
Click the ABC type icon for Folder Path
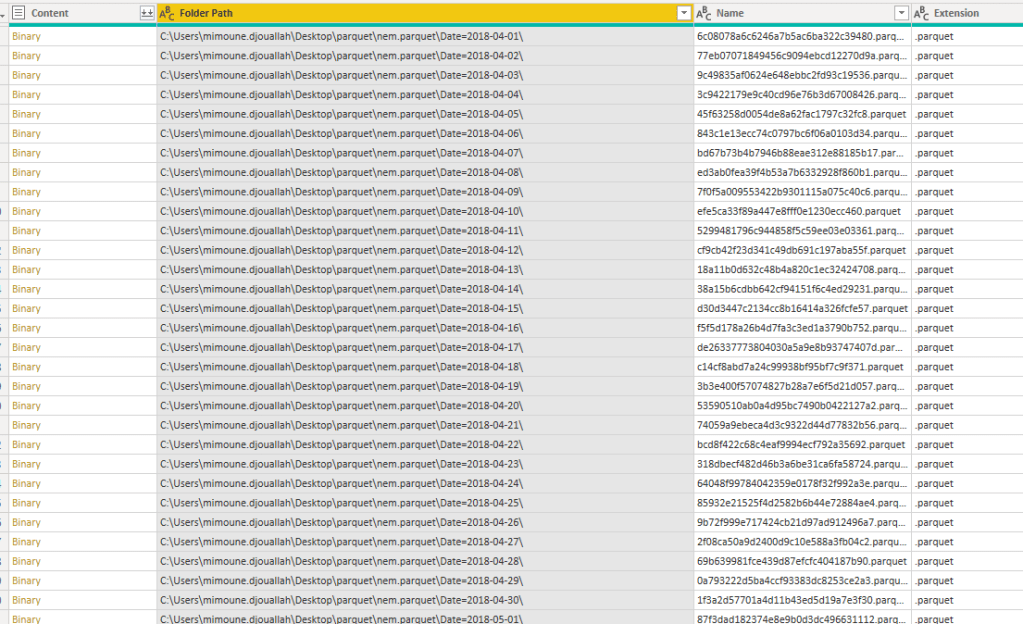[x=167, y=13]
